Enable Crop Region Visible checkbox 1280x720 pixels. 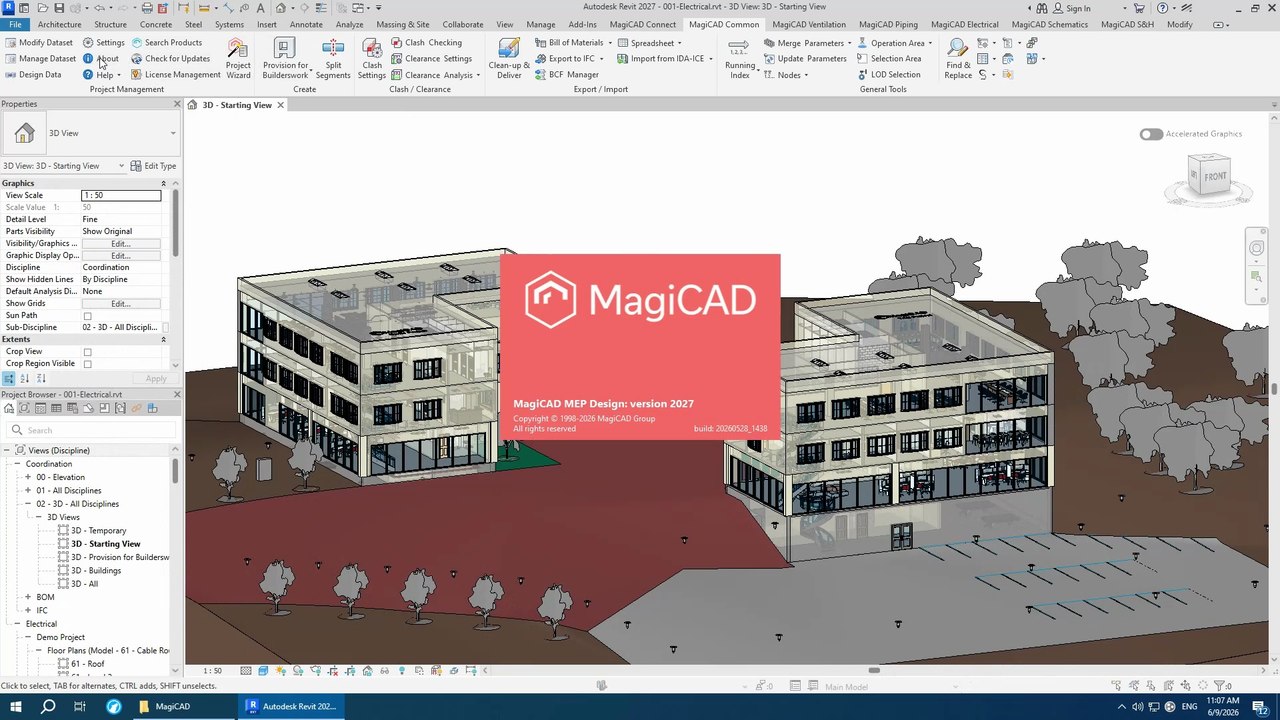pos(87,364)
